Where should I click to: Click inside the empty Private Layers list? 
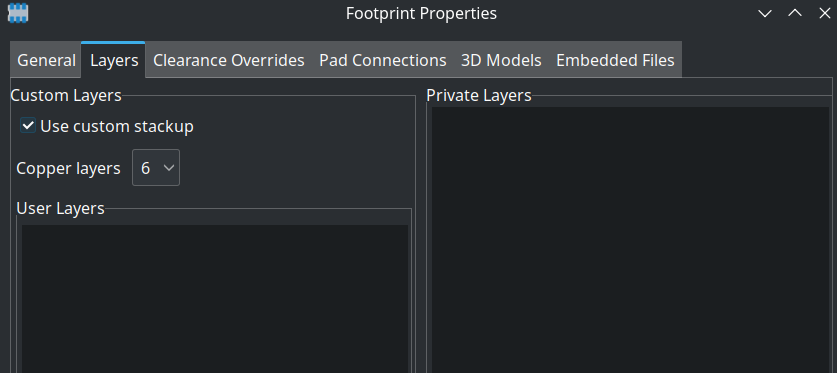(630, 240)
